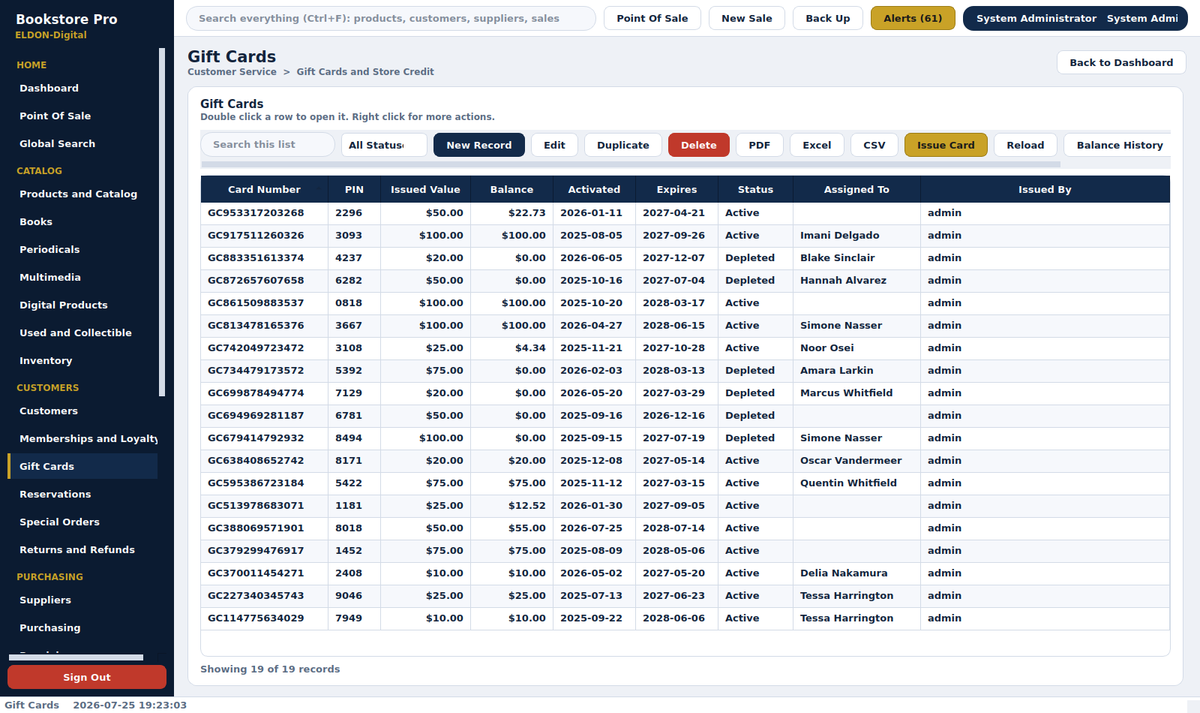Open Purchasing item in sidebar
Image resolution: width=1200 pixels, height=713 pixels.
click(x=82, y=628)
